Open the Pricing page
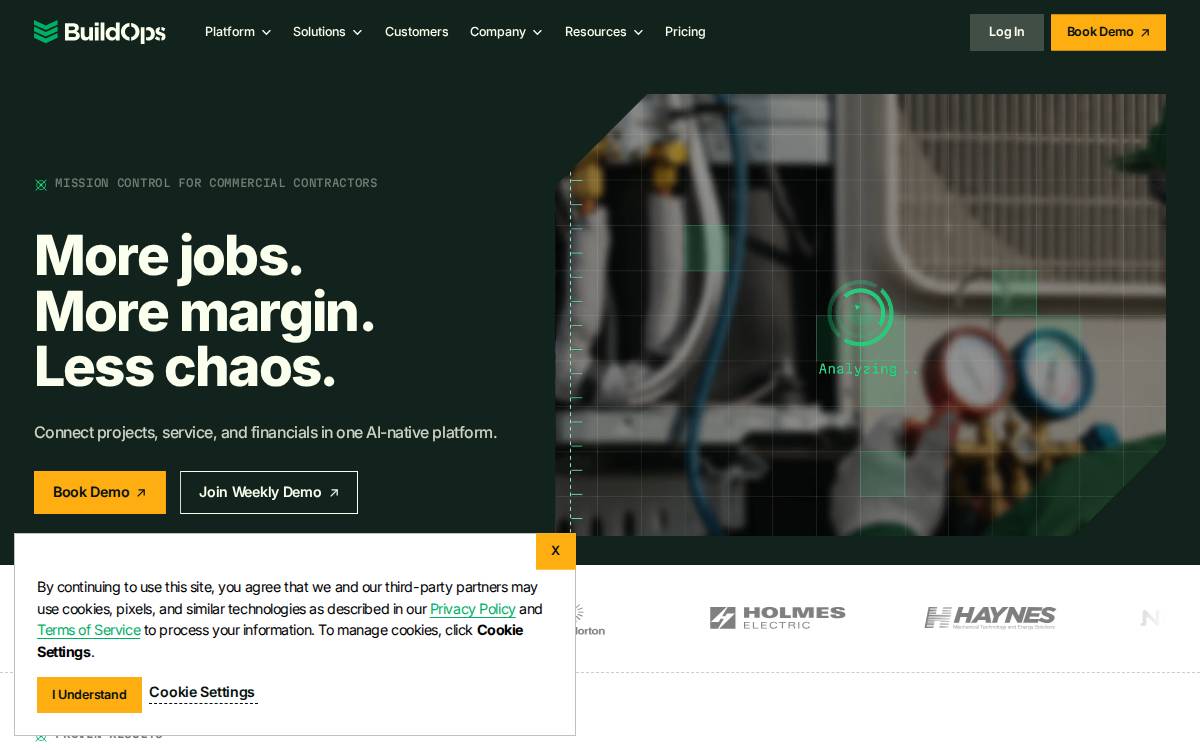Viewport: 1200px width, 750px height. click(x=685, y=32)
